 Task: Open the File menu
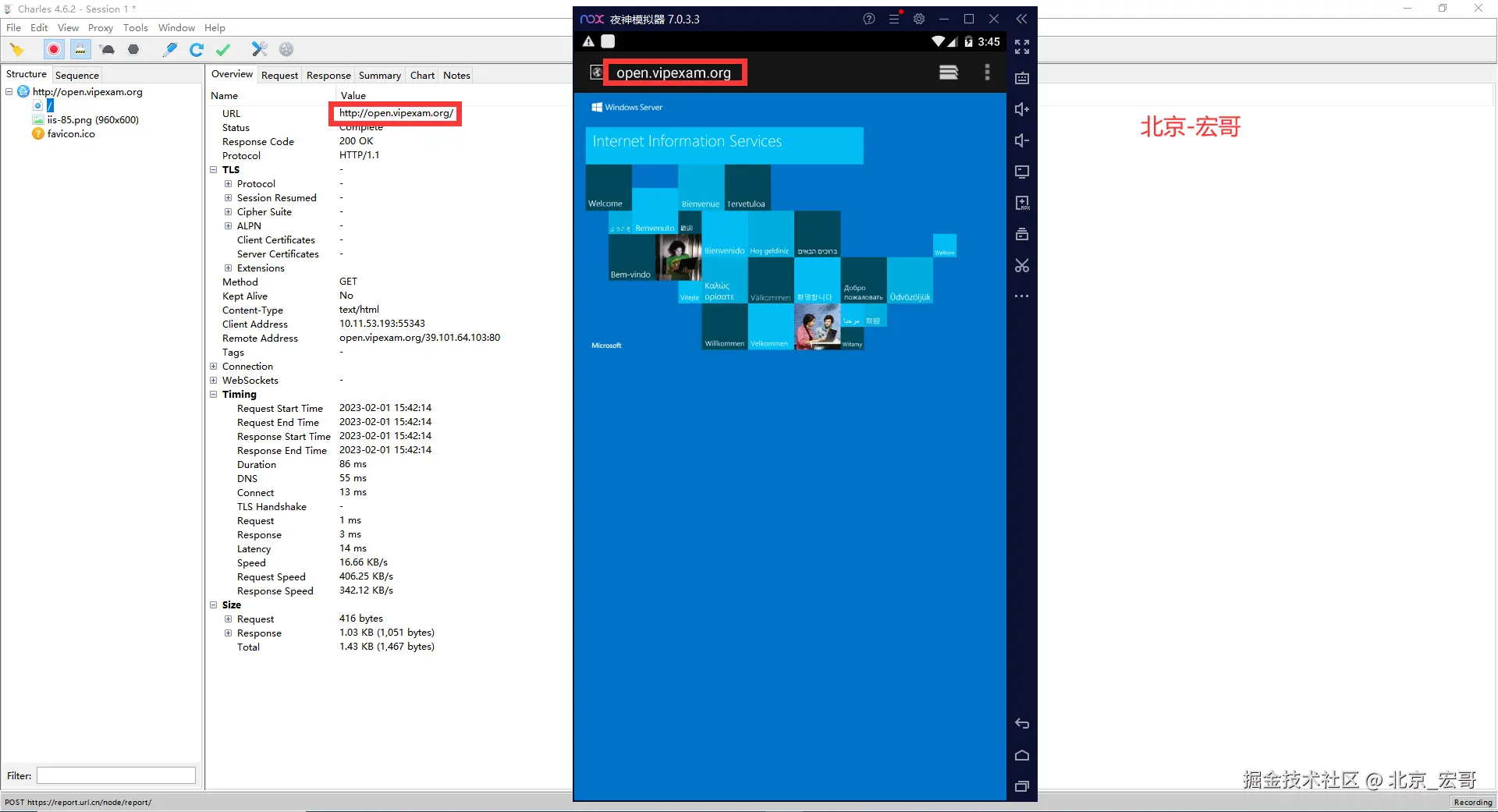pyautogui.click(x=14, y=28)
